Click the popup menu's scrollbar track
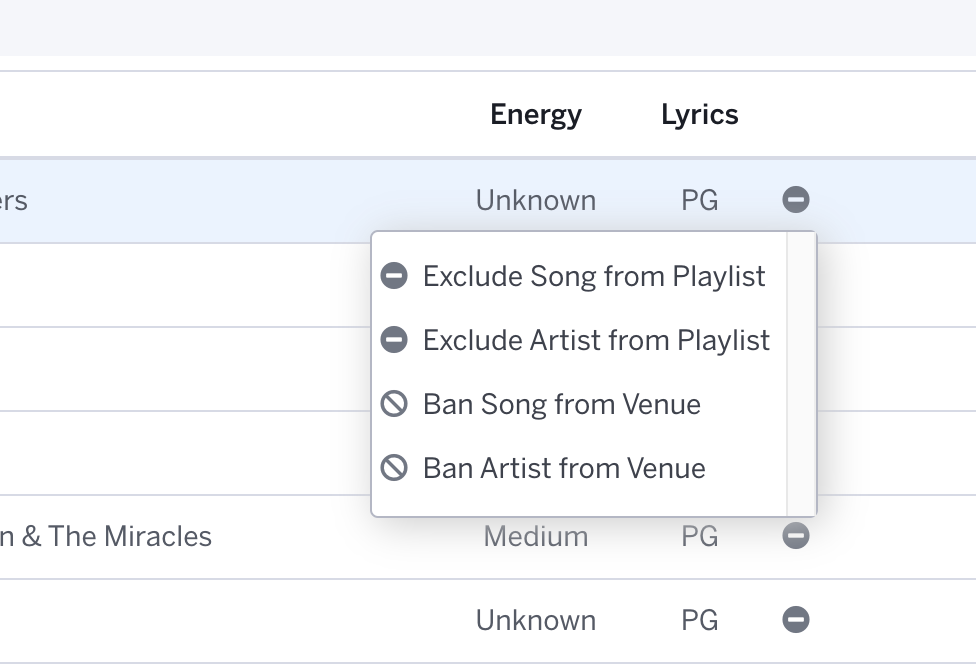976x670 pixels. (x=802, y=374)
